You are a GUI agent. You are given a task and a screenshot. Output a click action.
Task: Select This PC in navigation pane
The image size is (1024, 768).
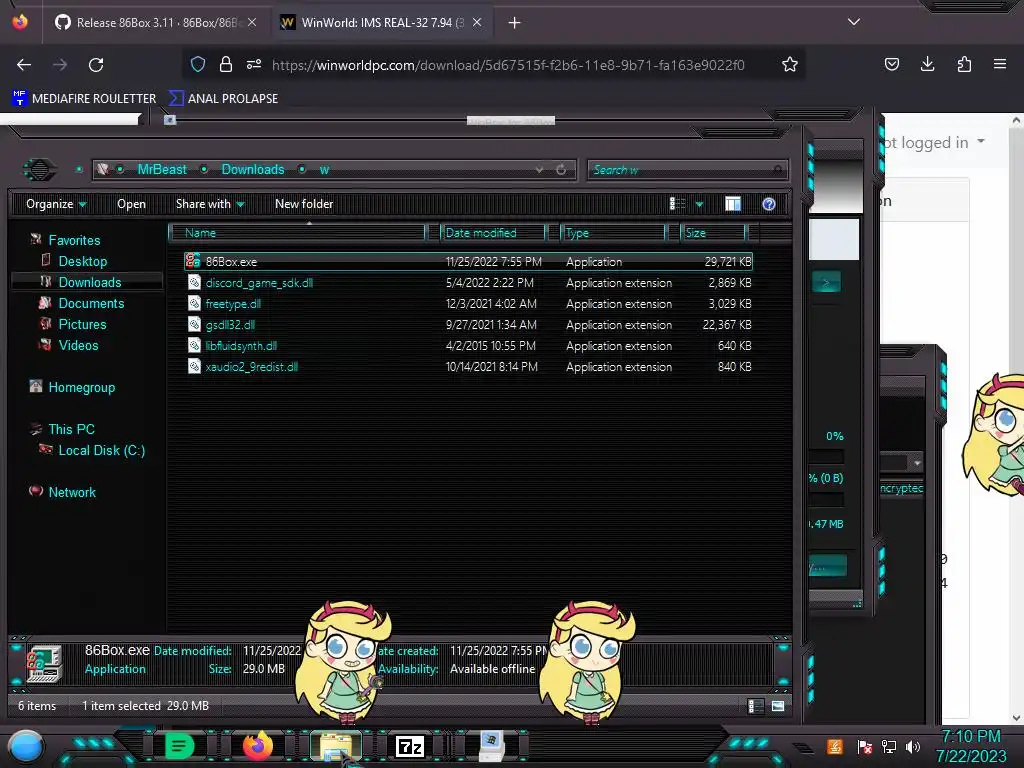tap(63, 429)
